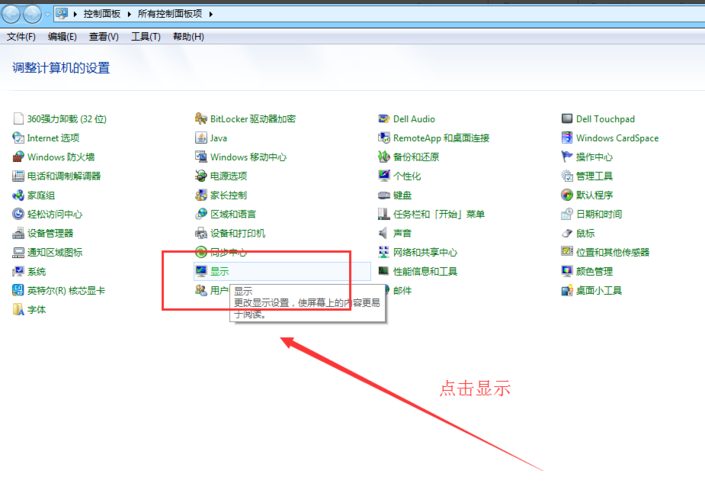Open Dell Touchpad settings
705x487 pixels.
click(x=605, y=119)
